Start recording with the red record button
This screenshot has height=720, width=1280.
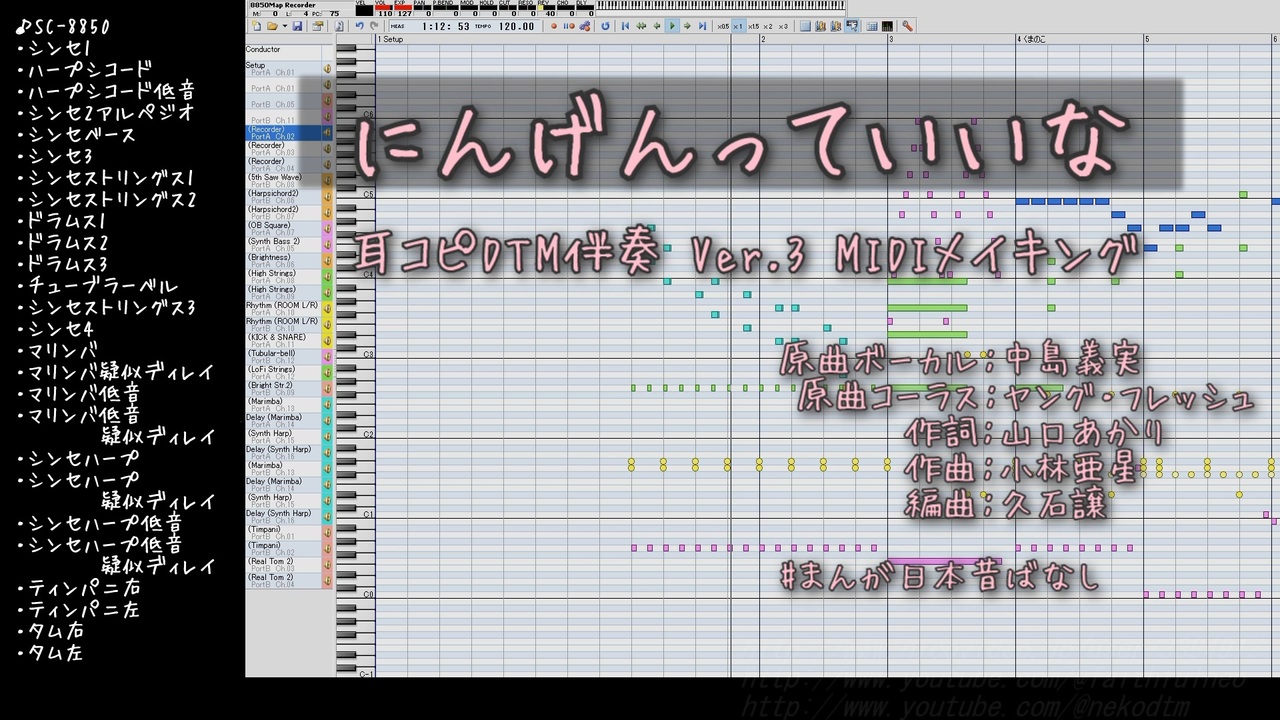[x=554, y=26]
